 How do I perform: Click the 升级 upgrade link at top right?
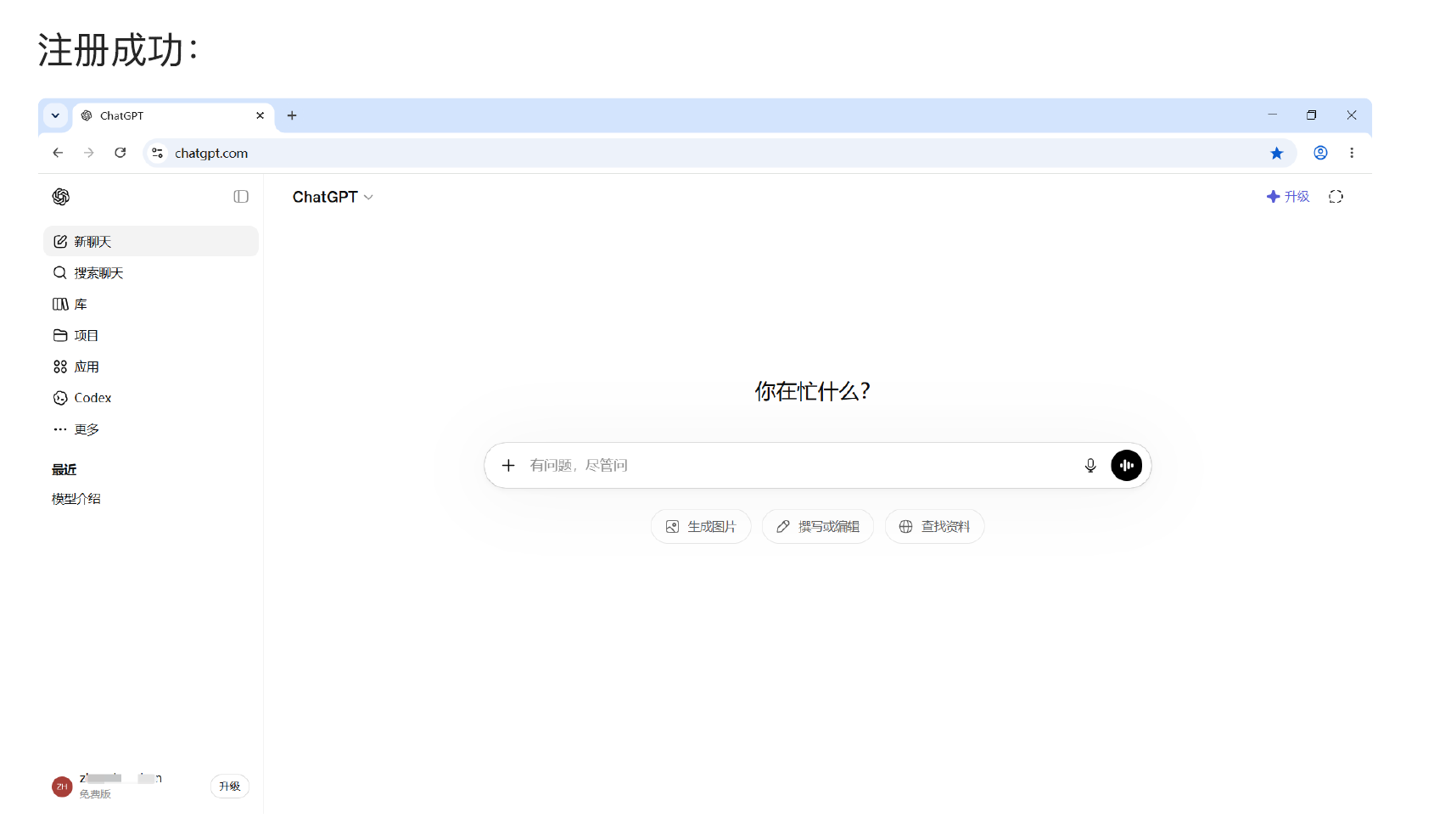coord(1288,197)
